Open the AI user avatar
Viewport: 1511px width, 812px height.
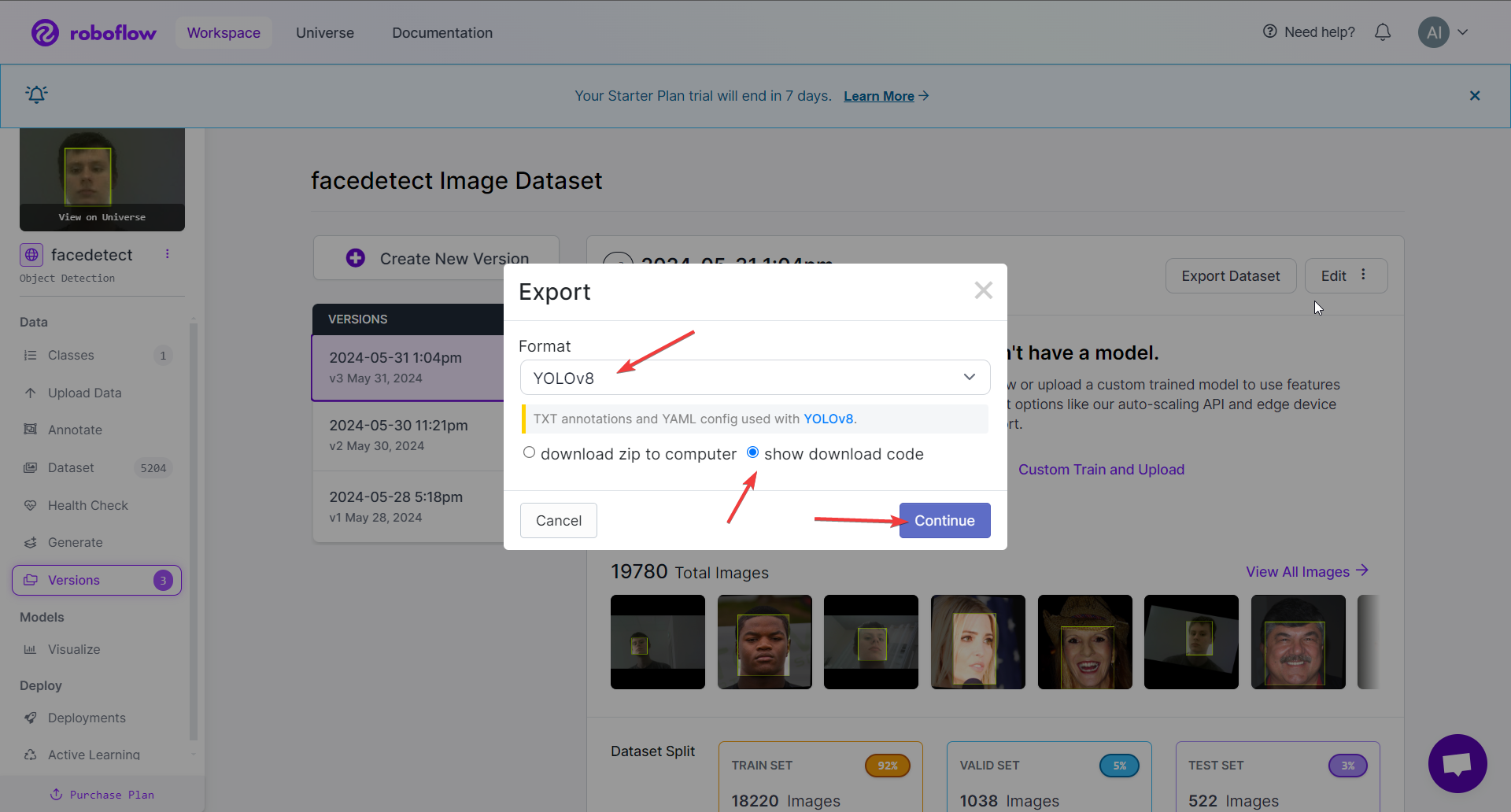pos(1434,32)
